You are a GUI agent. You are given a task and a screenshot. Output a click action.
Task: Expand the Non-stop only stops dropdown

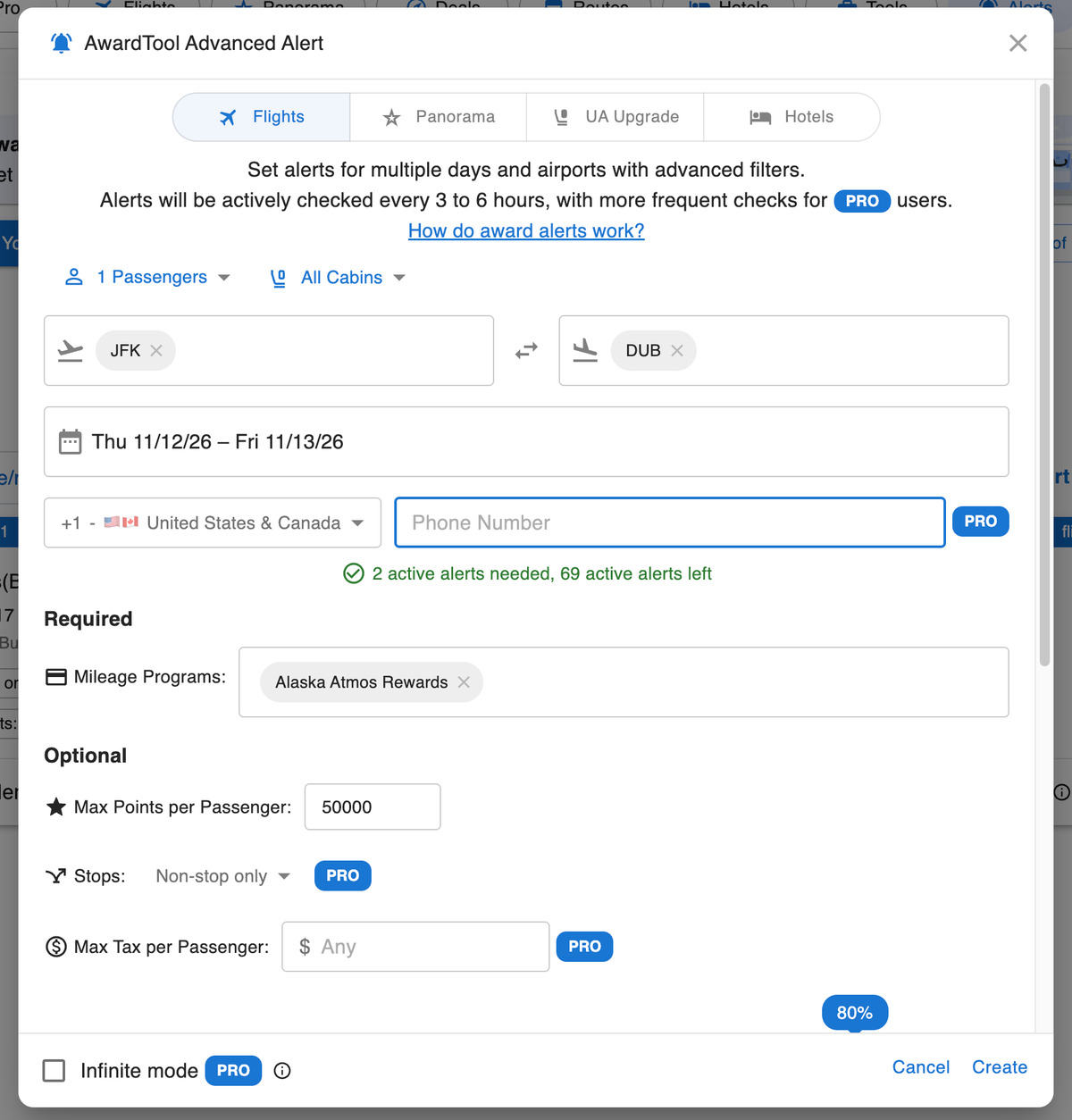click(222, 875)
